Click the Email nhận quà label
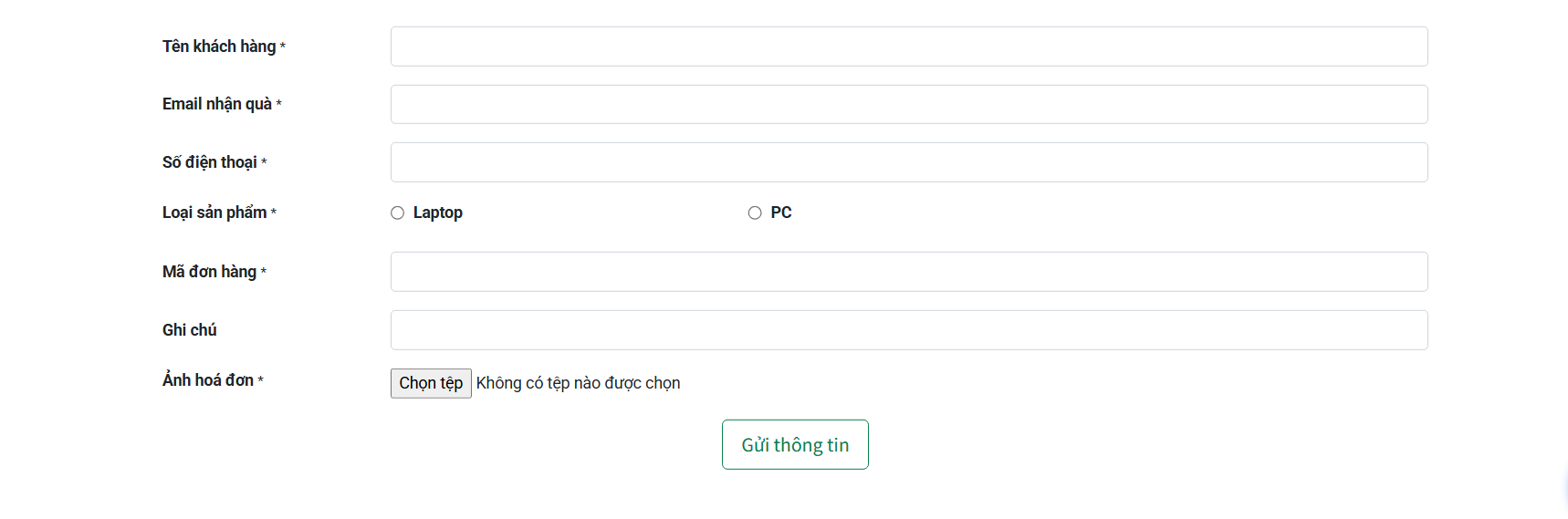1568x519 pixels. click(217, 104)
